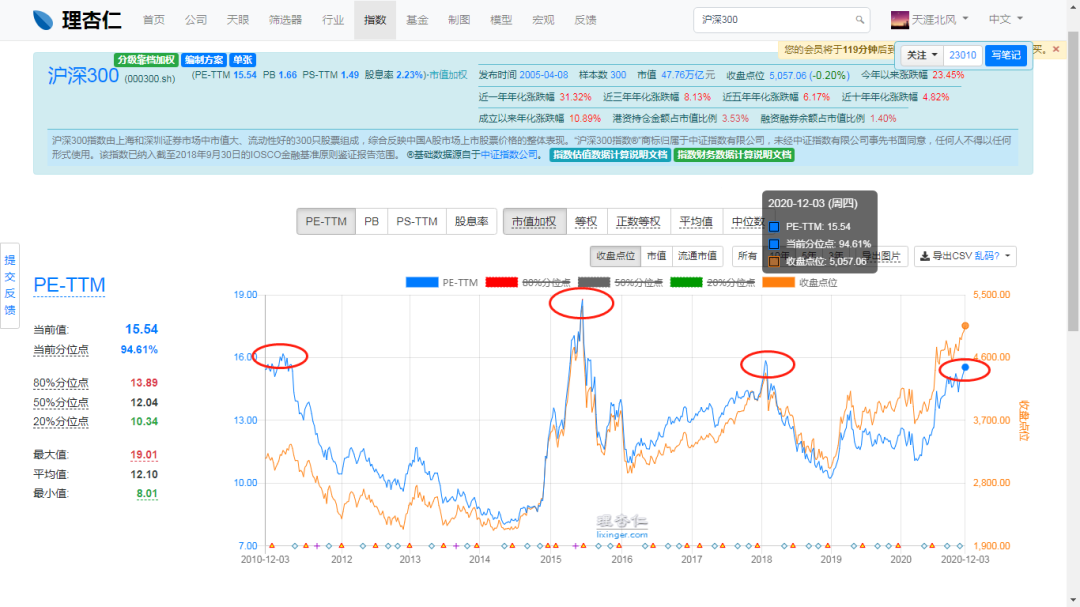Click the blue end-point dot on PE-TTM line

965,368
